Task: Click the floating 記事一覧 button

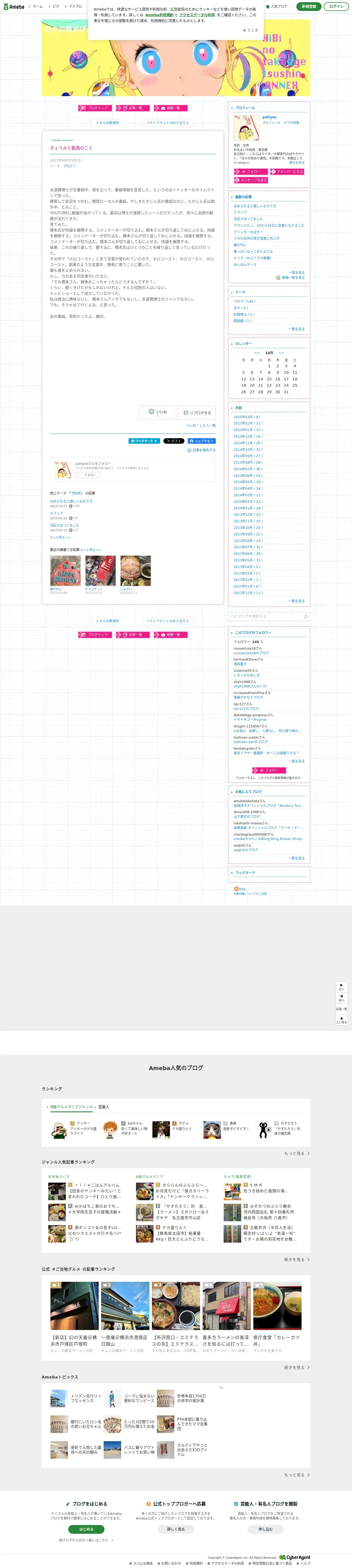Action: coord(342,1009)
